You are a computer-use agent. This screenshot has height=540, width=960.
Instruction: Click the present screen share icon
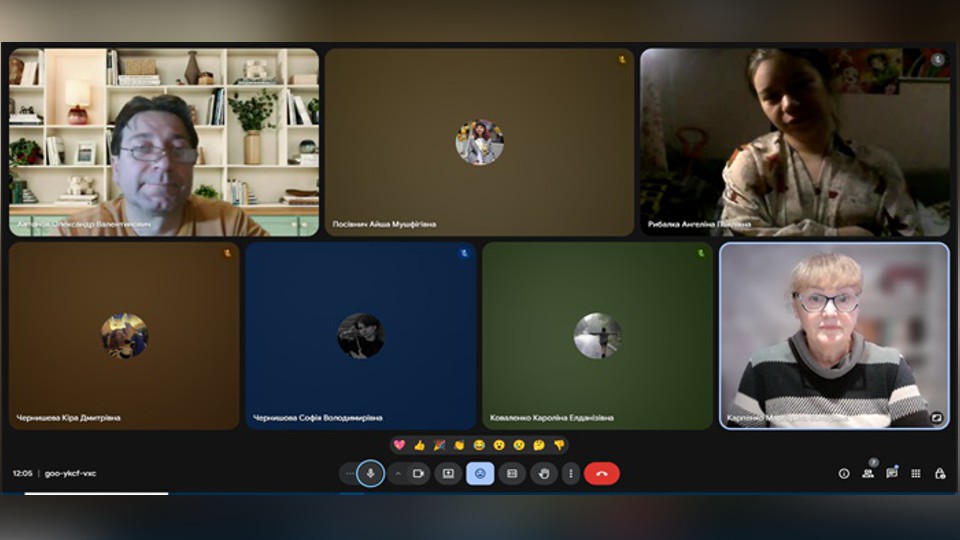pyautogui.click(x=448, y=473)
